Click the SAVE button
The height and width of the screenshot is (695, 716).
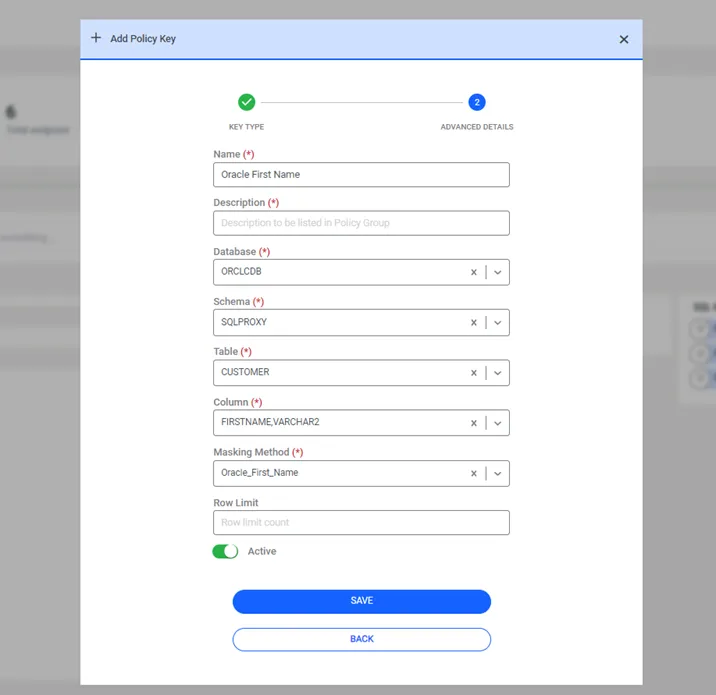362,601
